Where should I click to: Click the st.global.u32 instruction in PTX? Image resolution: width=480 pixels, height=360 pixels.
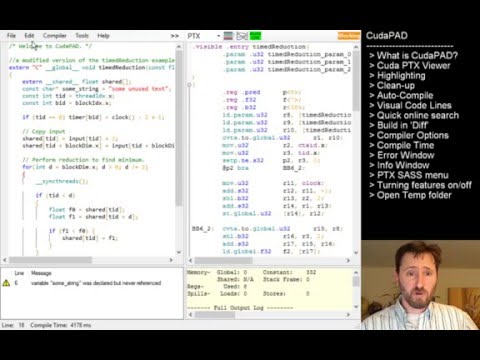click(247, 213)
